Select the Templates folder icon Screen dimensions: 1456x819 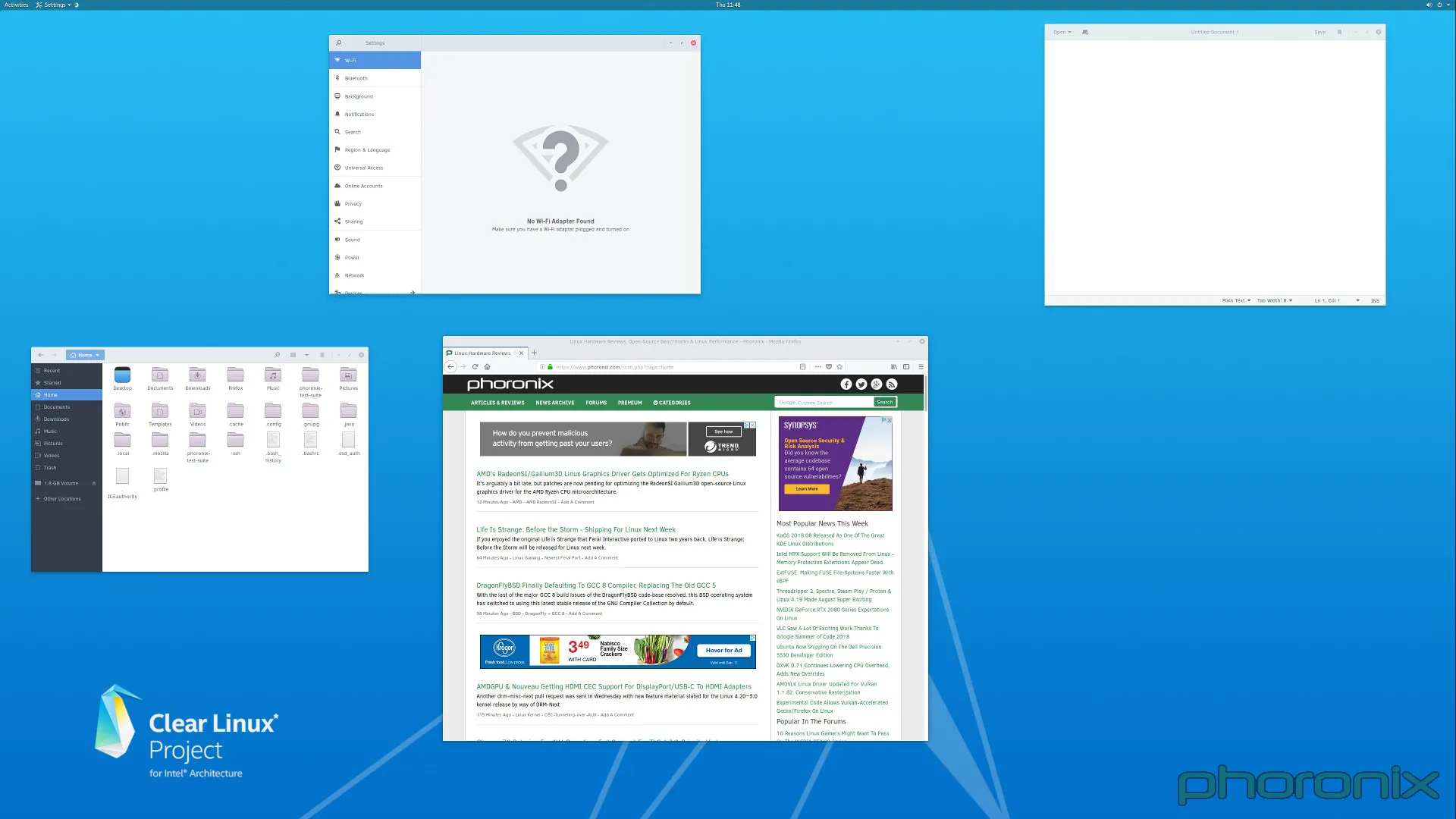pos(159,410)
